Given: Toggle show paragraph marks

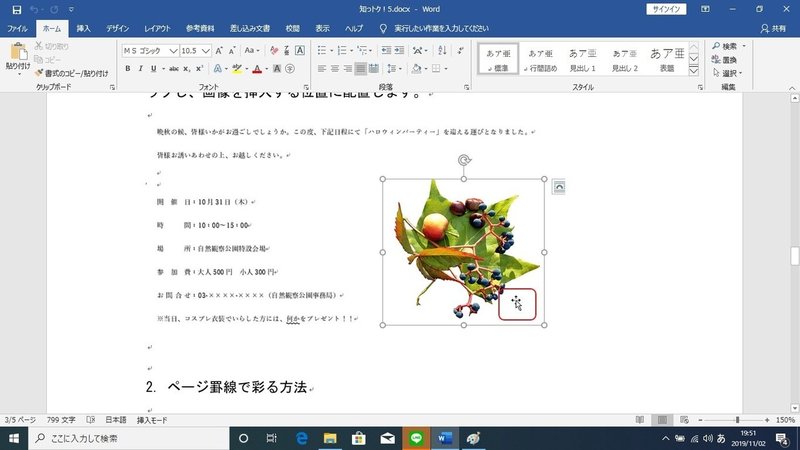Looking at the screenshot, I should [461, 51].
